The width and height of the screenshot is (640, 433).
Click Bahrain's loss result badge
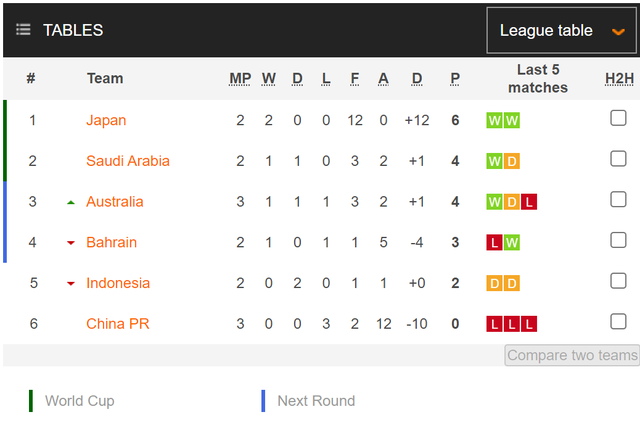tap(494, 243)
